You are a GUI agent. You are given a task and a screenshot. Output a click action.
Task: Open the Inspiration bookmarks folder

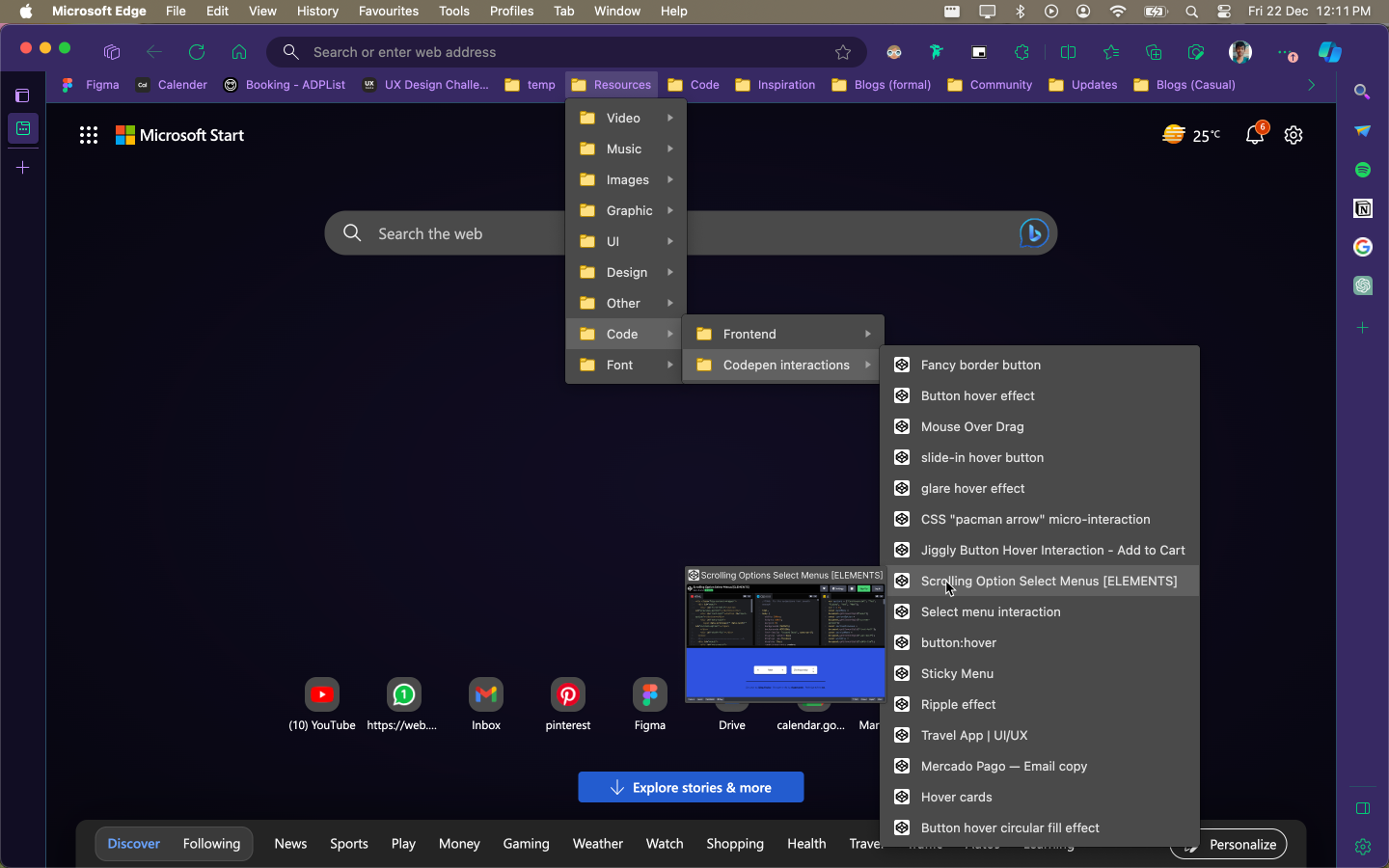(776, 85)
